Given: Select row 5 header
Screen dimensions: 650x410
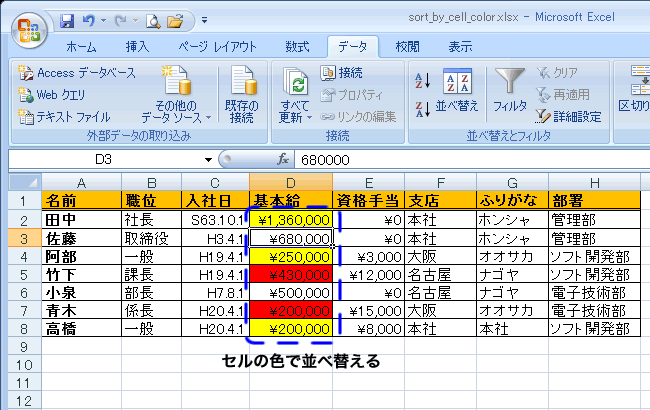Looking at the screenshot, I should click(x=24, y=274).
